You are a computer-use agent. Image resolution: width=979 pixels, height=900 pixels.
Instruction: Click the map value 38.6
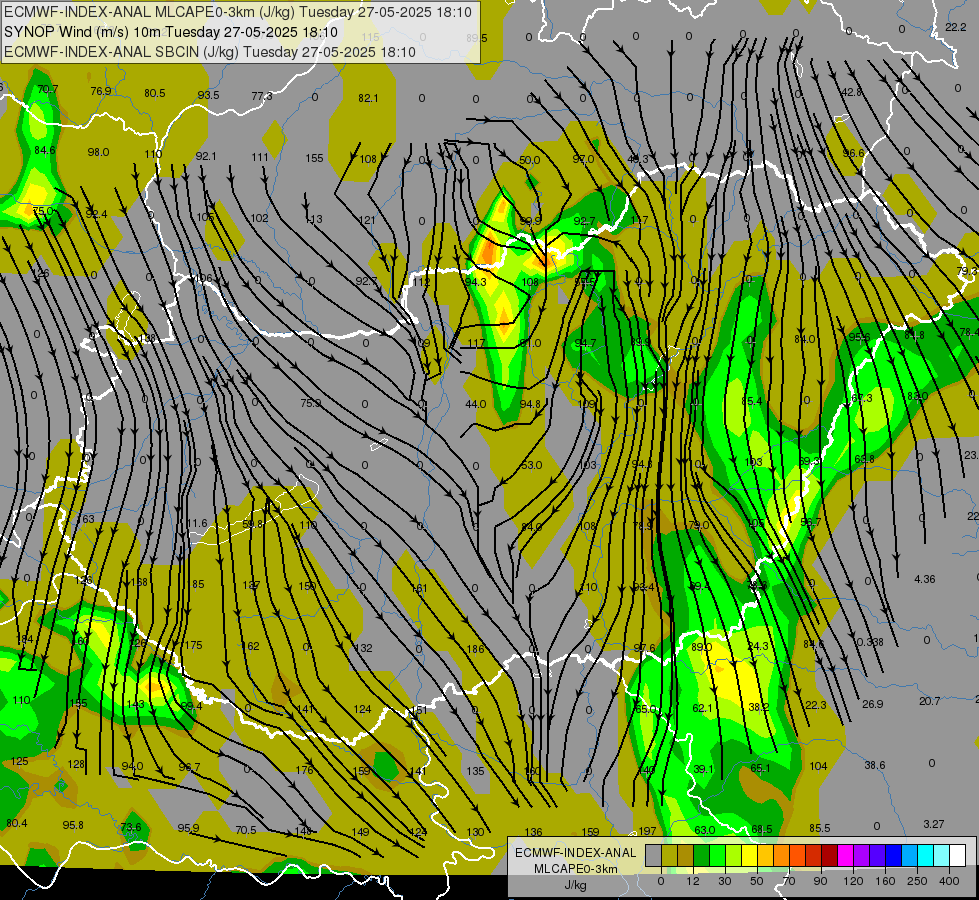875,765
